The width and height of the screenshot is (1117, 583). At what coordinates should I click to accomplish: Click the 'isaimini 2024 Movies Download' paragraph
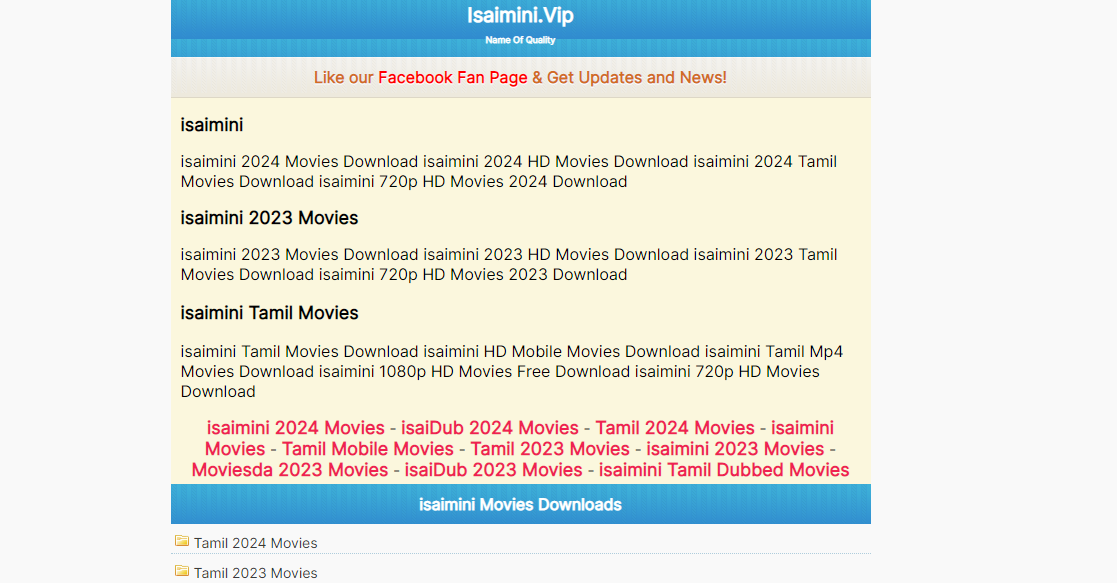pos(509,172)
